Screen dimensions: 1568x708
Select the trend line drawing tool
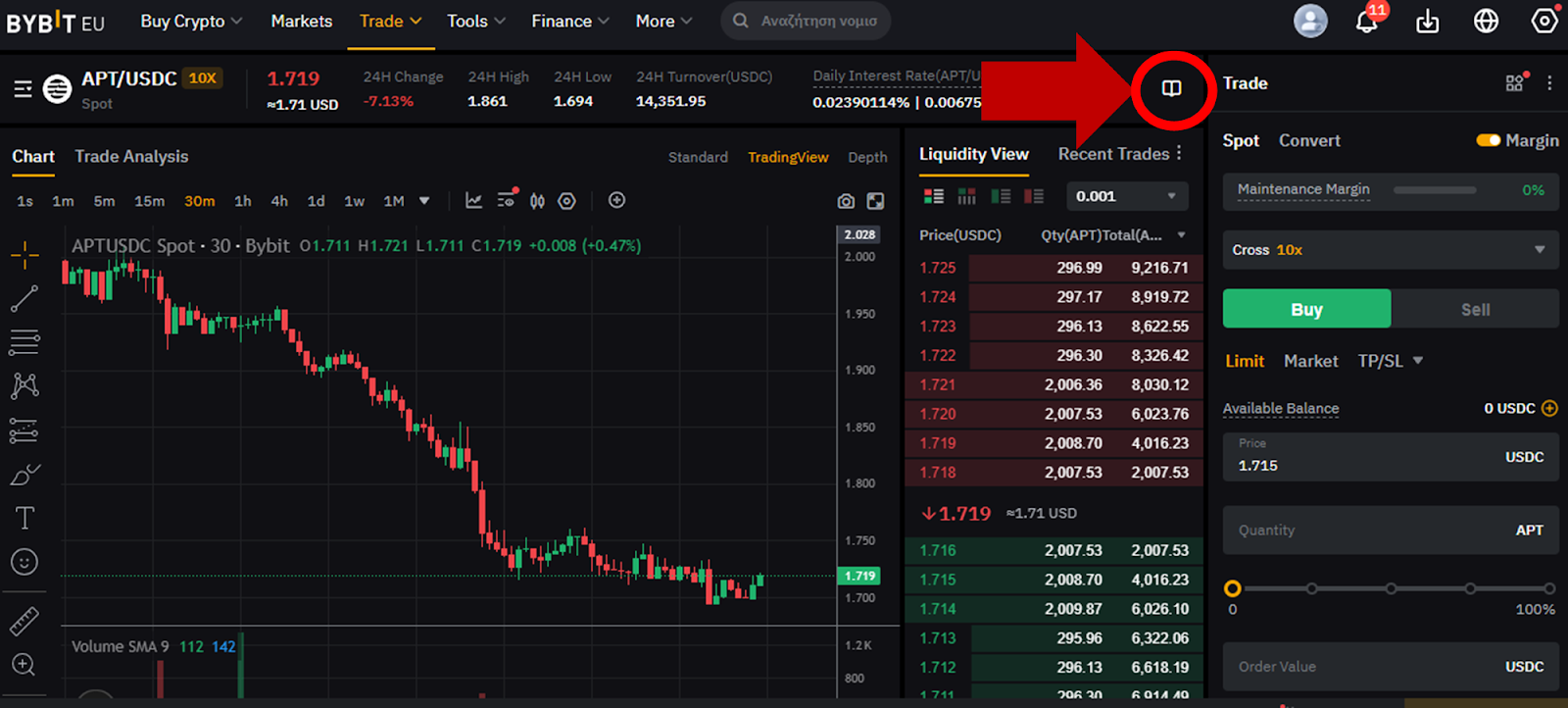[24, 299]
